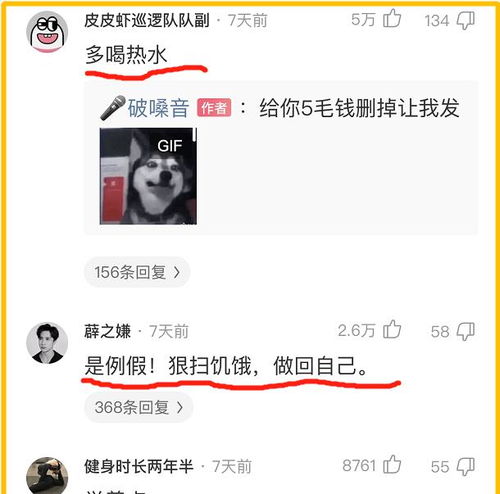Tap chevron arrow next to 156条回复

pyautogui.click(x=177, y=273)
